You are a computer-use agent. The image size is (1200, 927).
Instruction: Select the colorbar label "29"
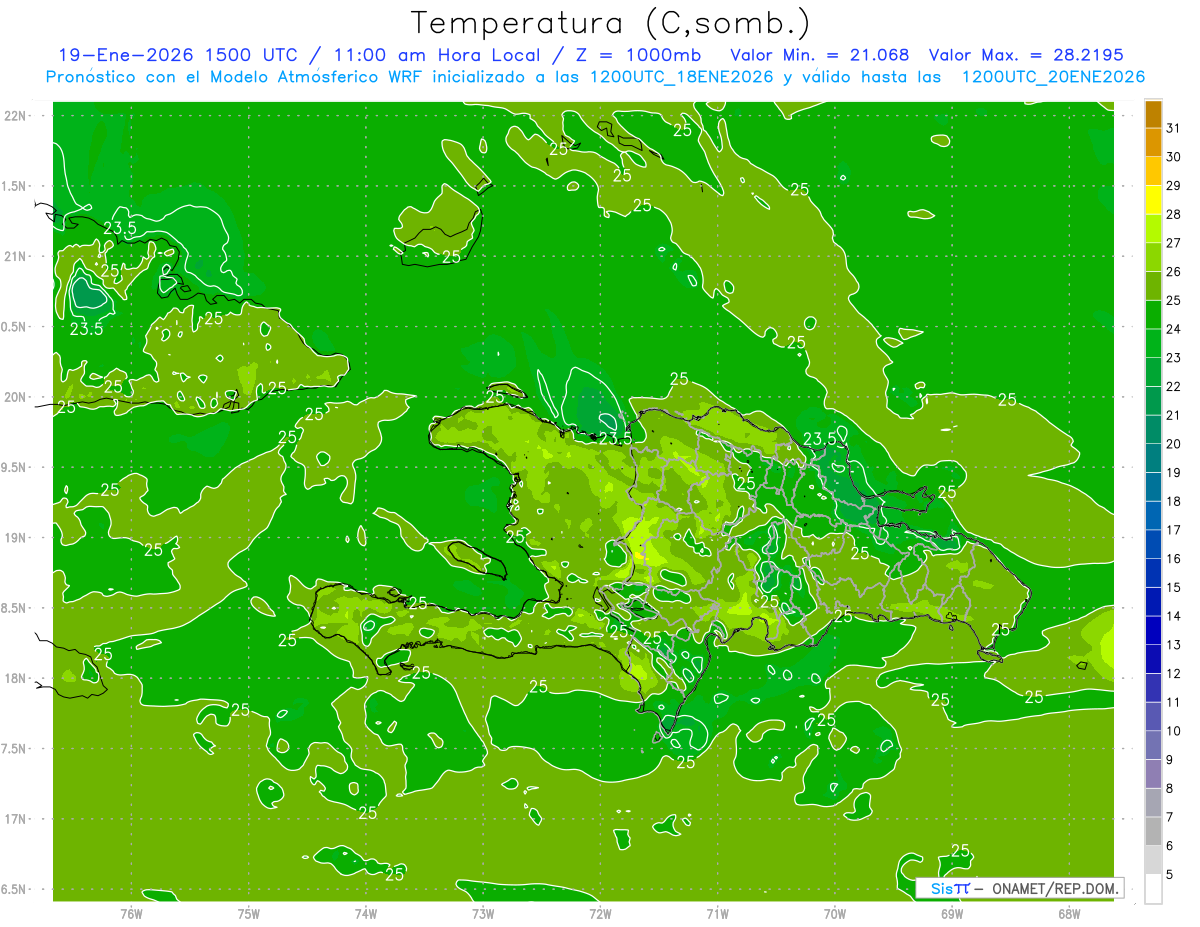(x=1174, y=186)
